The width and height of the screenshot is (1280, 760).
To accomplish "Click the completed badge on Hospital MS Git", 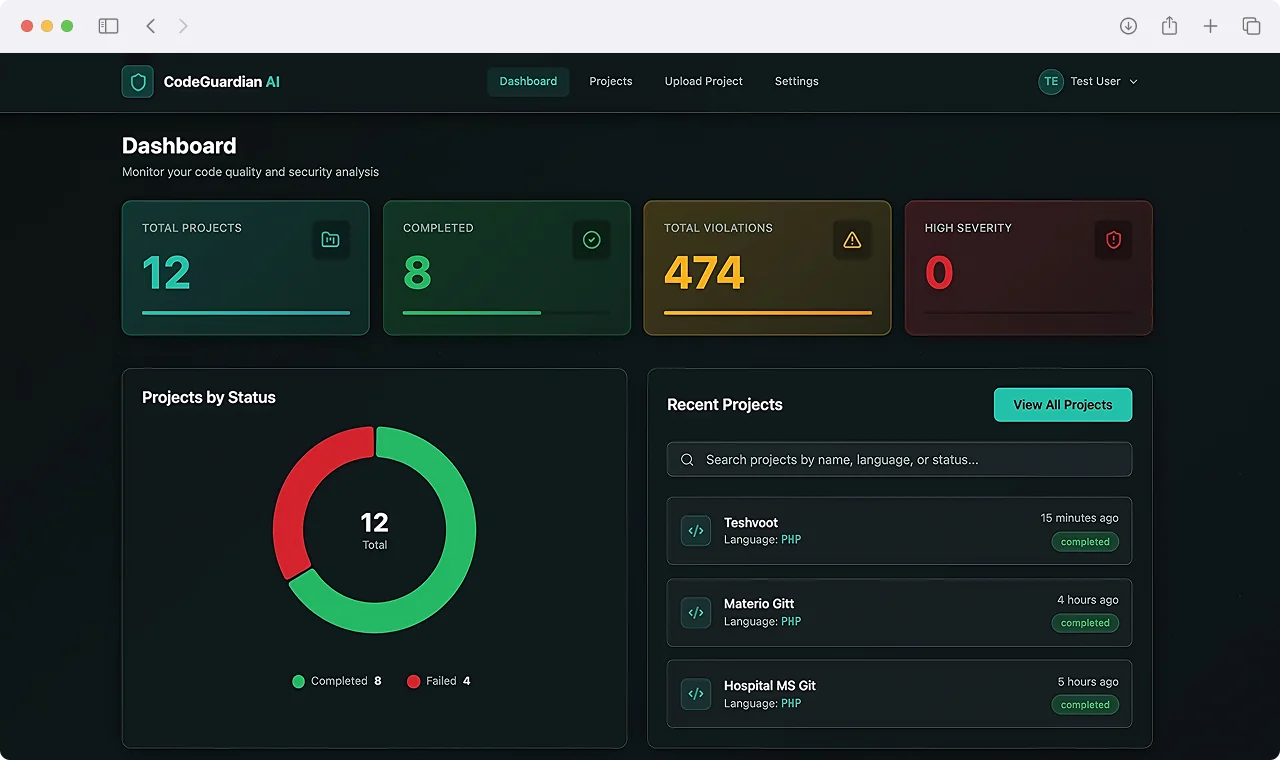I will [1085, 705].
